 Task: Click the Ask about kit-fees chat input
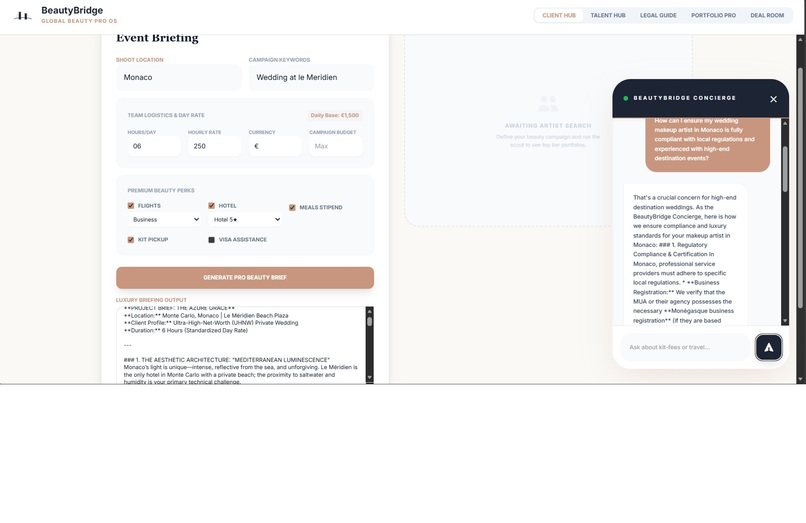685,347
